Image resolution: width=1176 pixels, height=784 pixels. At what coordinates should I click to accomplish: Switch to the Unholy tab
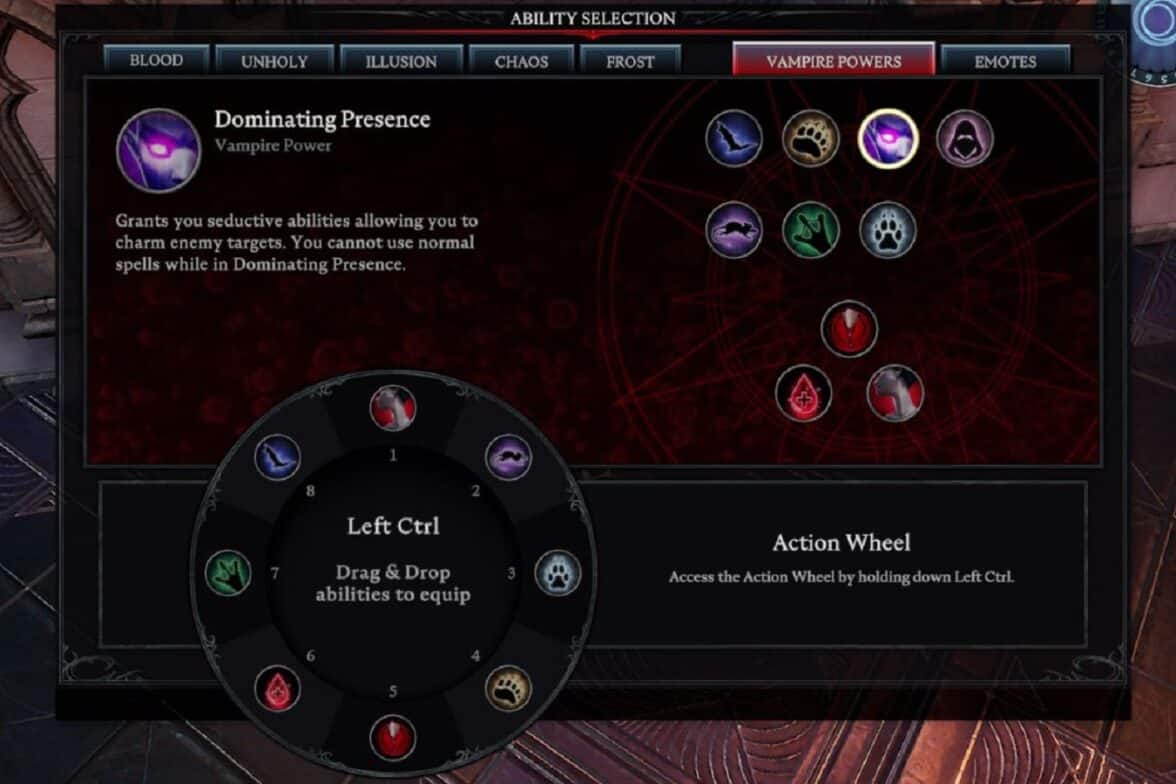pyautogui.click(x=274, y=61)
